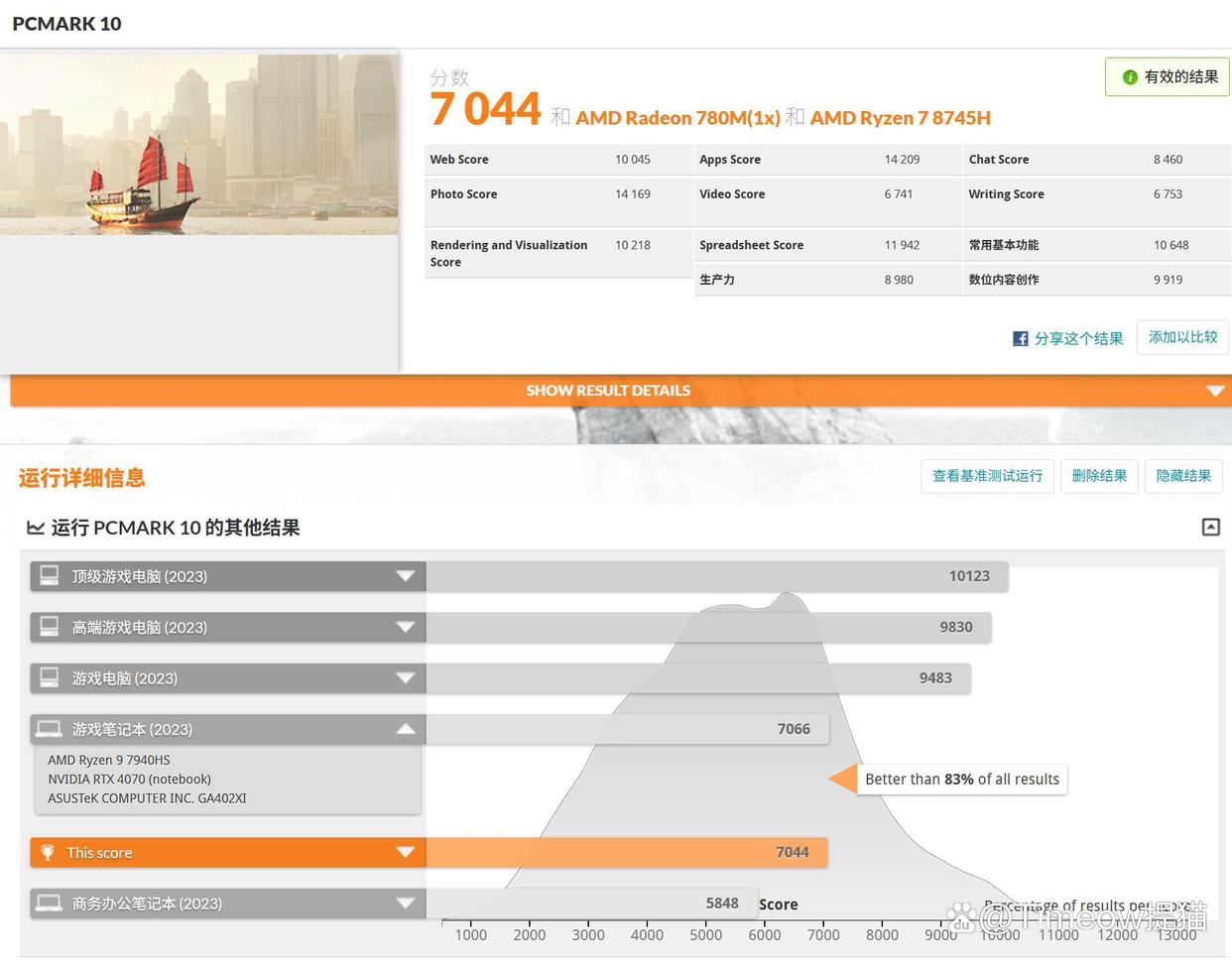The height and width of the screenshot is (960, 1232).
Task: Collapse the 游戏笔记本 (2023) row arrow
Action: [405, 729]
